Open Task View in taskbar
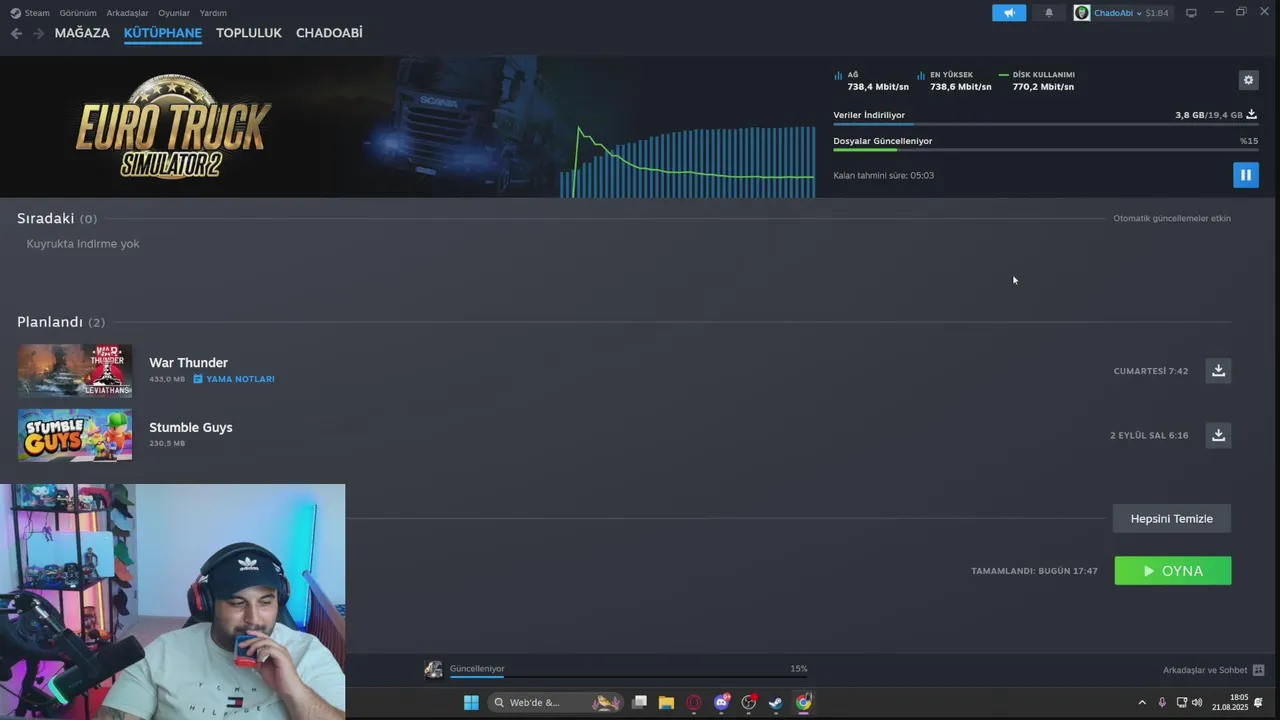This screenshot has height=720, width=1280. 640,703
